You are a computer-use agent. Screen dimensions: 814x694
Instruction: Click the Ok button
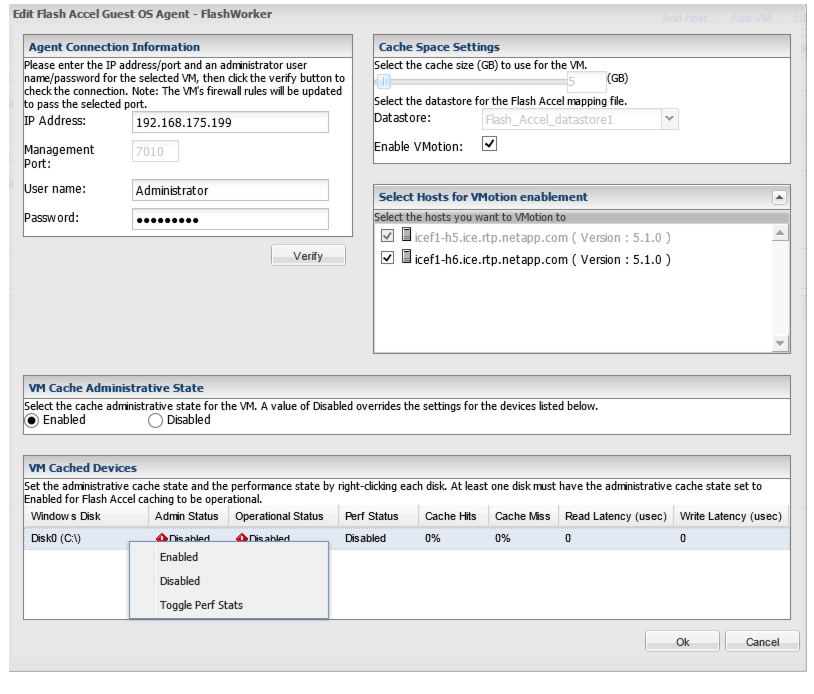click(x=682, y=642)
